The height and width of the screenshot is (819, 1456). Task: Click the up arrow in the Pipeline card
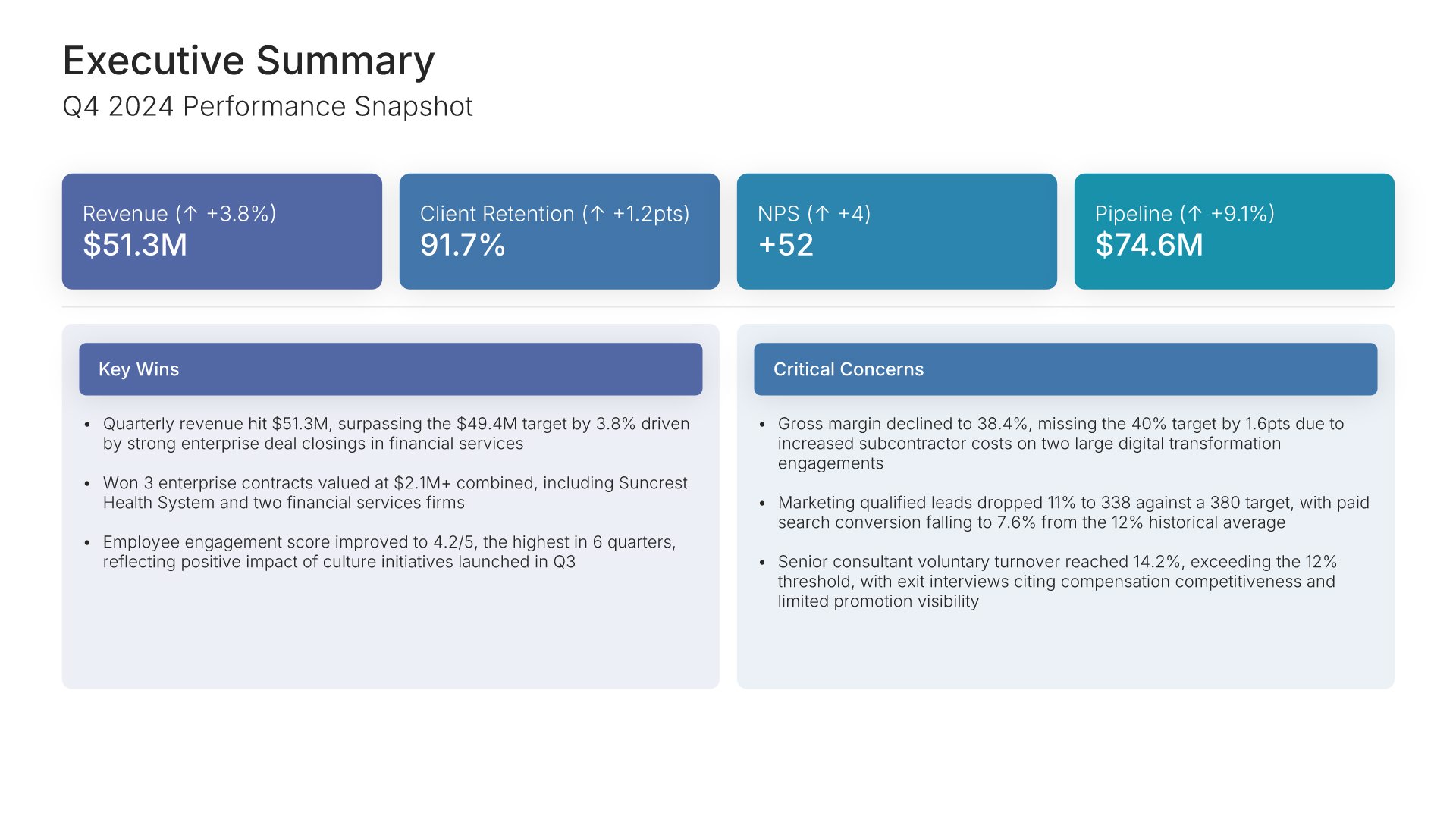1195,214
